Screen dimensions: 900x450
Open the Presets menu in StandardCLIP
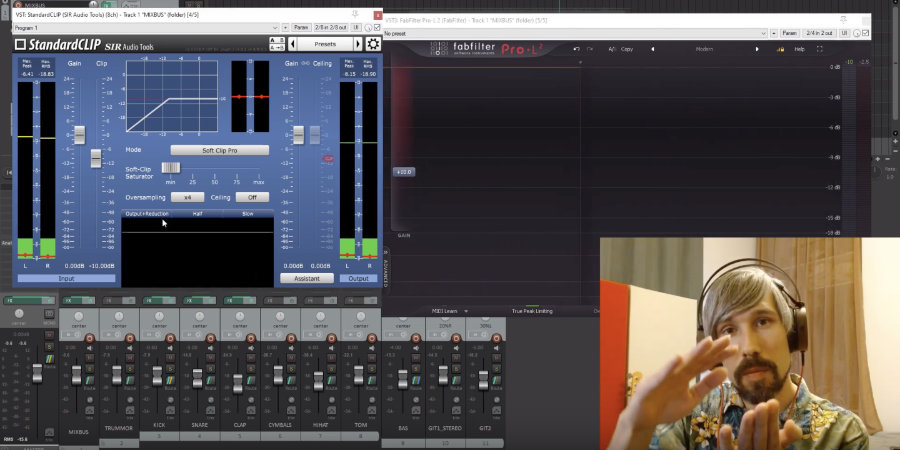[x=325, y=44]
